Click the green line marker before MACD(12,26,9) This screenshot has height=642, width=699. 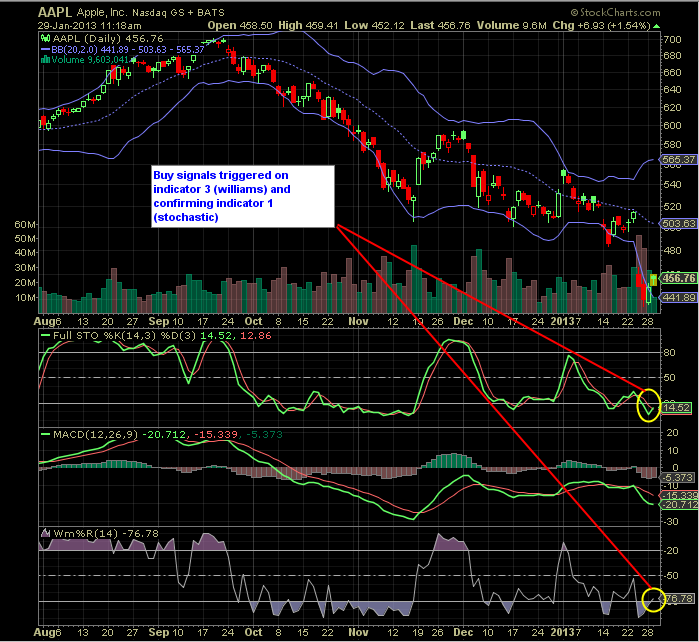[45, 434]
